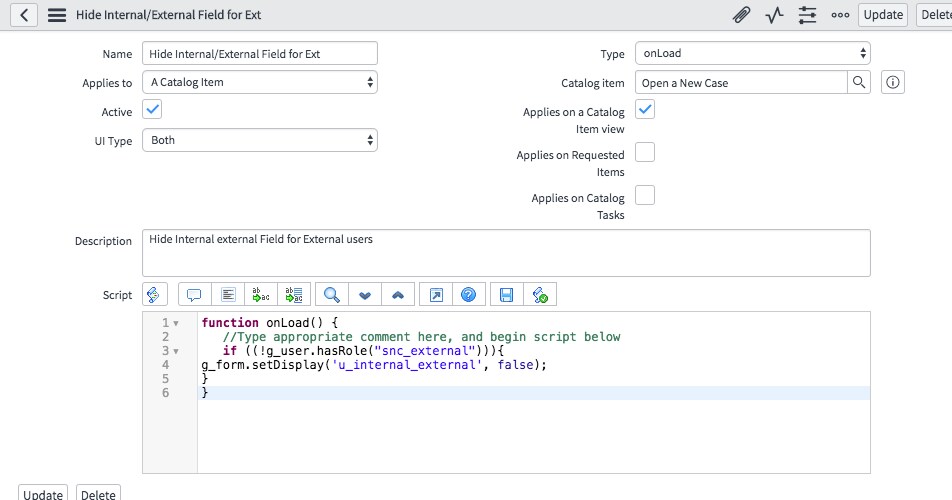Click the bottom Update button

pyautogui.click(x=43, y=493)
